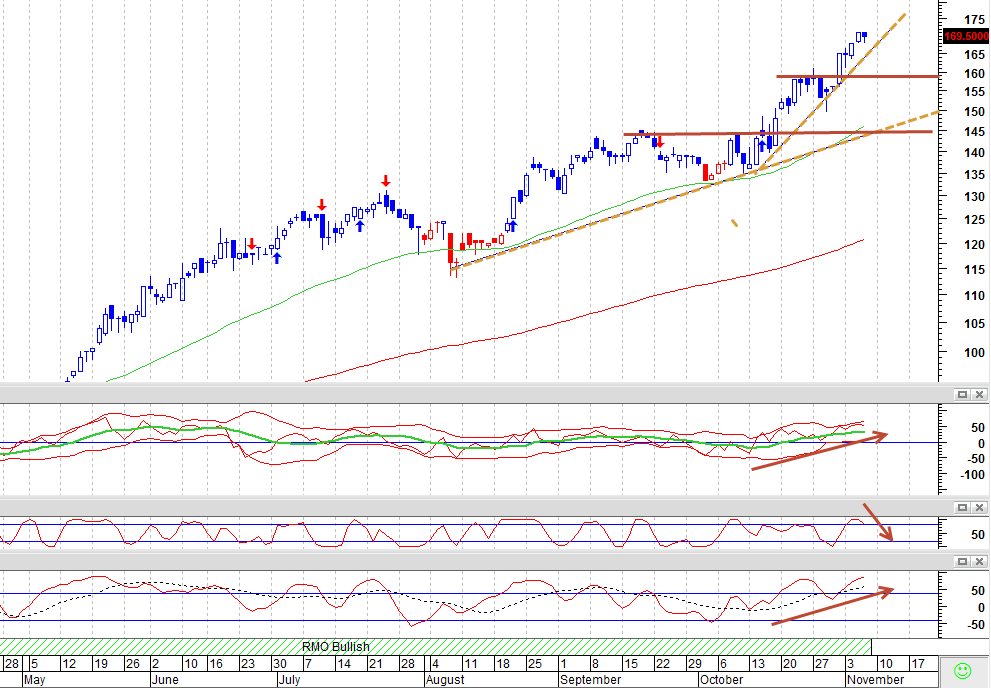The width and height of the screenshot is (991, 688).
Task: Click the green smiley face status icon
Action: 962,670
